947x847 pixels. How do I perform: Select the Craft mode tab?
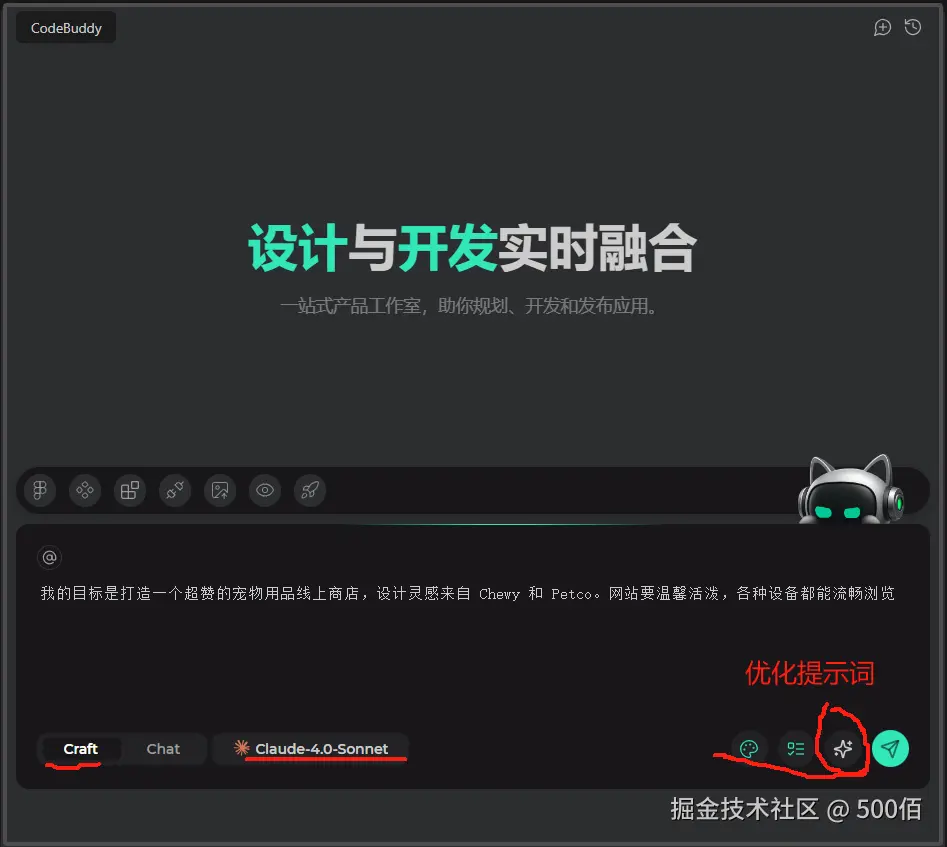pos(80,748)
